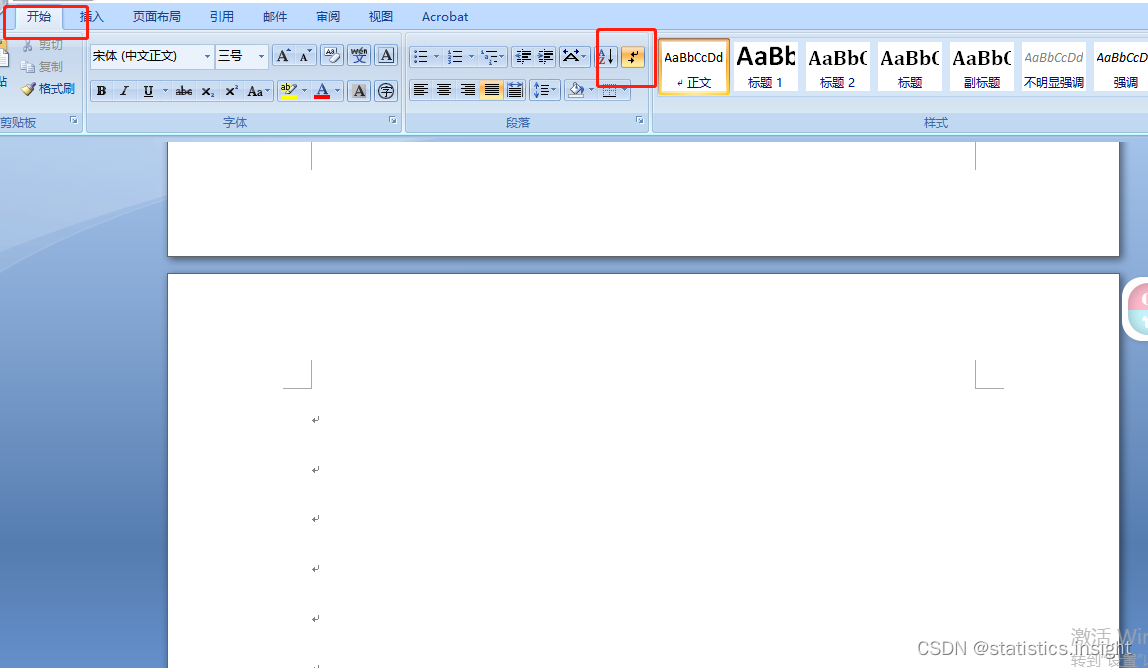Screen dimensions: 1148x668
Task: Click the Center alignment icon
Action: pyautogui.click(x=443, y=90)
